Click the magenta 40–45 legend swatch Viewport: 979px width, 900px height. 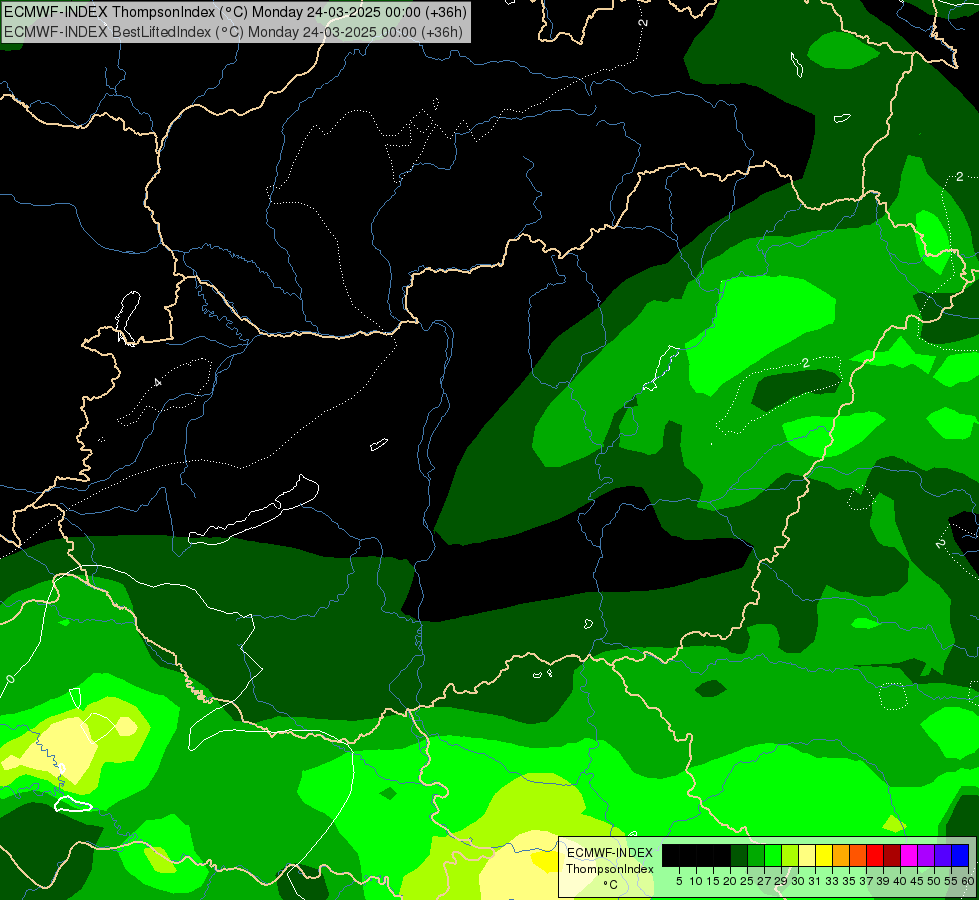click(908, 855)
